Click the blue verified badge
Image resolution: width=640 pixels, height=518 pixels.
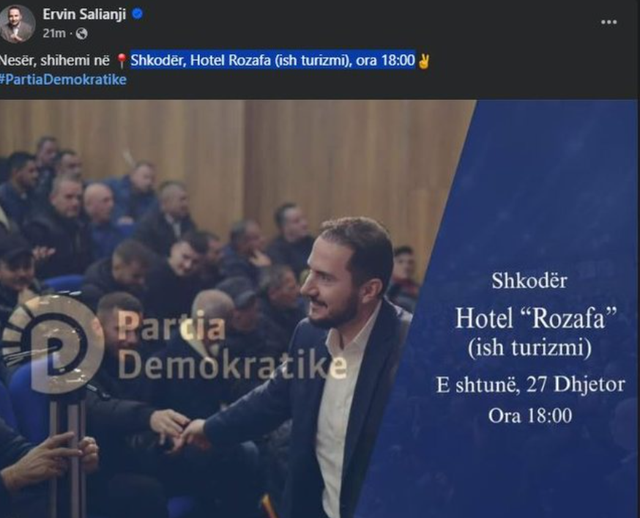point(138,14)
